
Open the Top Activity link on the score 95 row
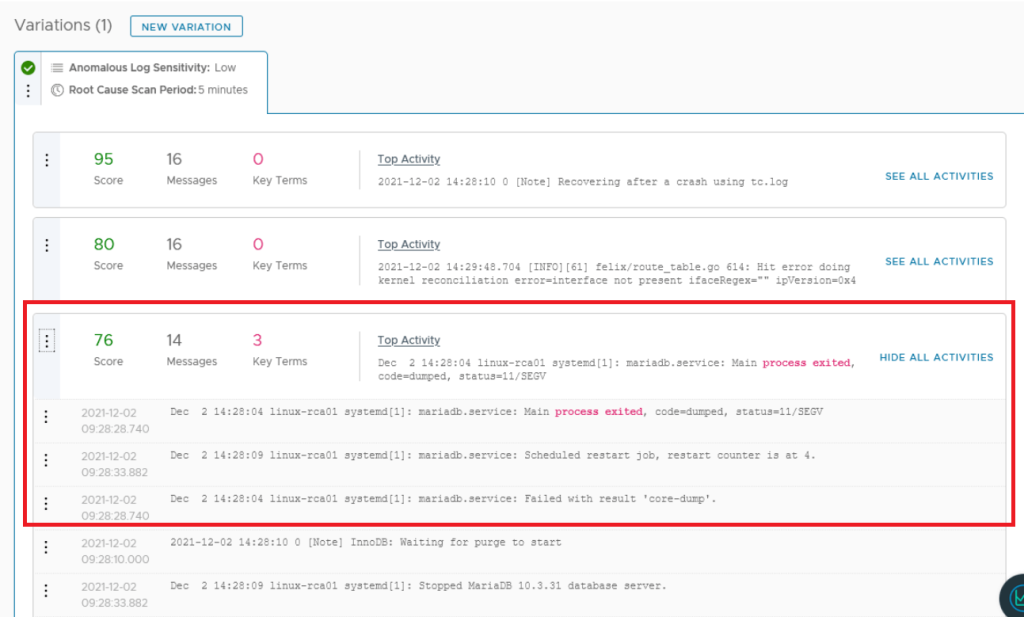(x=408, y=158)
